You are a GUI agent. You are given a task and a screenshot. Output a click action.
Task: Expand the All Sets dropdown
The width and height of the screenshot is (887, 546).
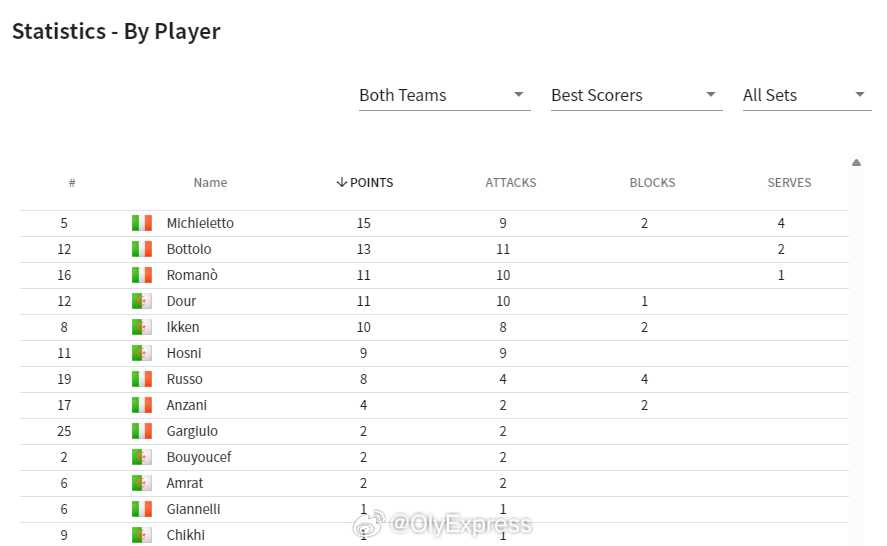(x=807, y=95)
